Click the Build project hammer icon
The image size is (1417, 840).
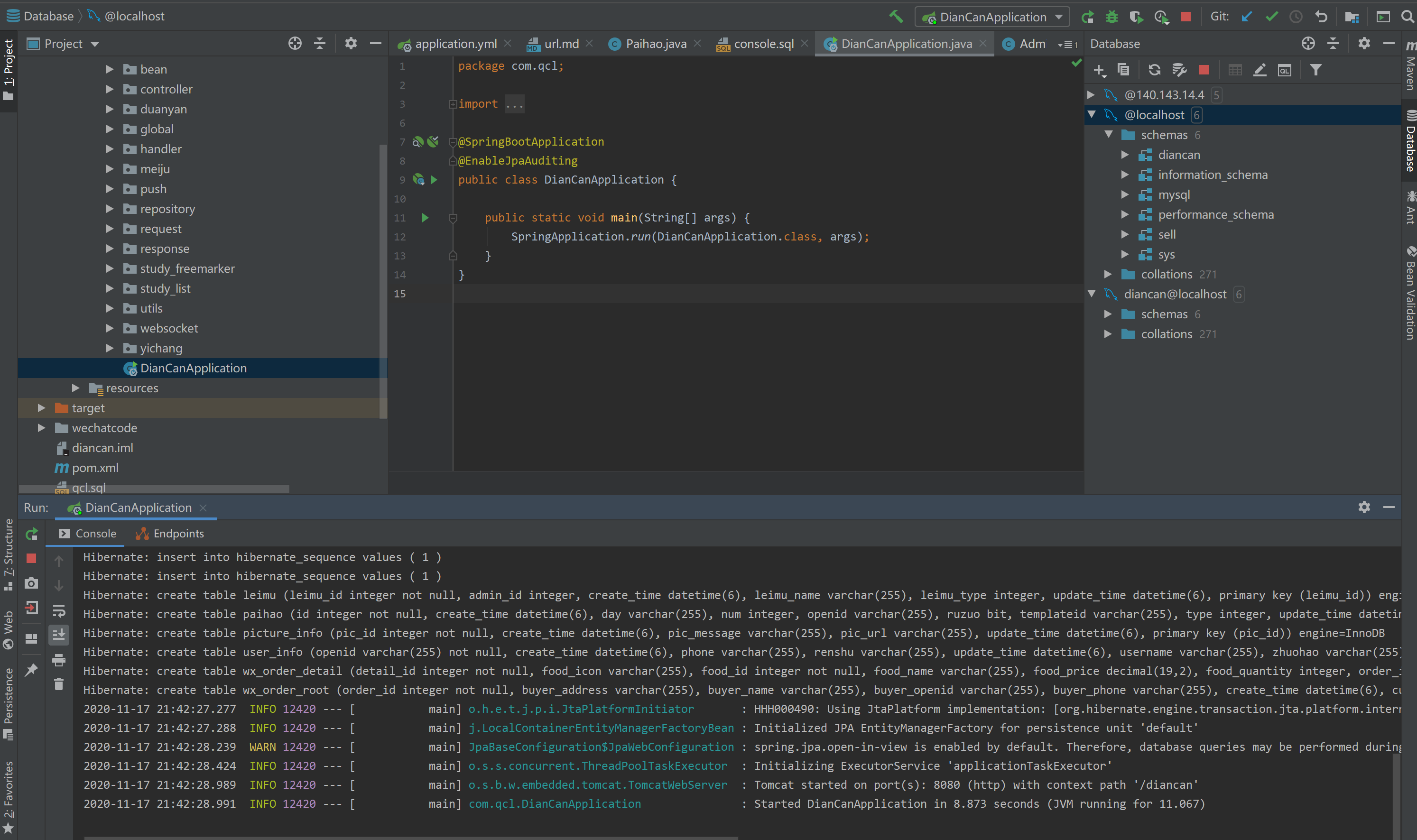(x=896, y=17)
